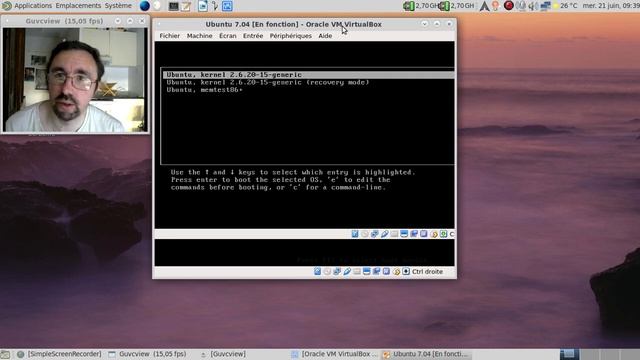Click show desktop button in bottom panel

pyautogui.click(x=5, y=354)
